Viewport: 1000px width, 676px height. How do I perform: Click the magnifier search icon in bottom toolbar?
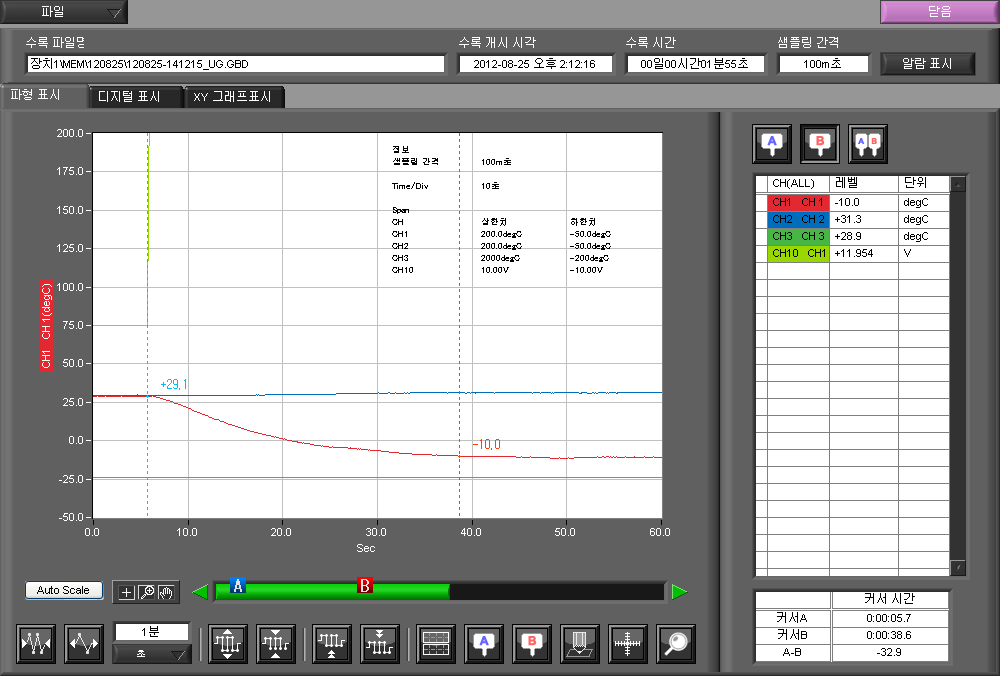[x=676, y=645]
